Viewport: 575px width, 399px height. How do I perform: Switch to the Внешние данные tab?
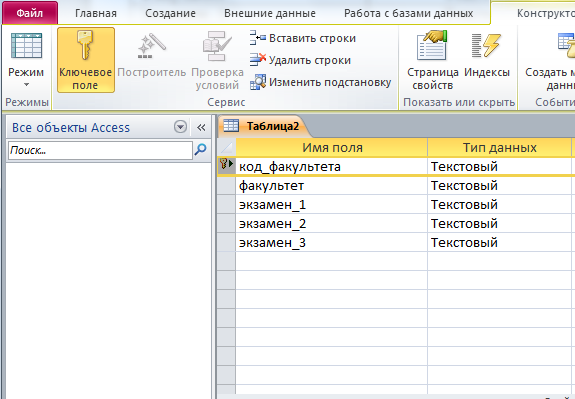click(x=270, y=13)
